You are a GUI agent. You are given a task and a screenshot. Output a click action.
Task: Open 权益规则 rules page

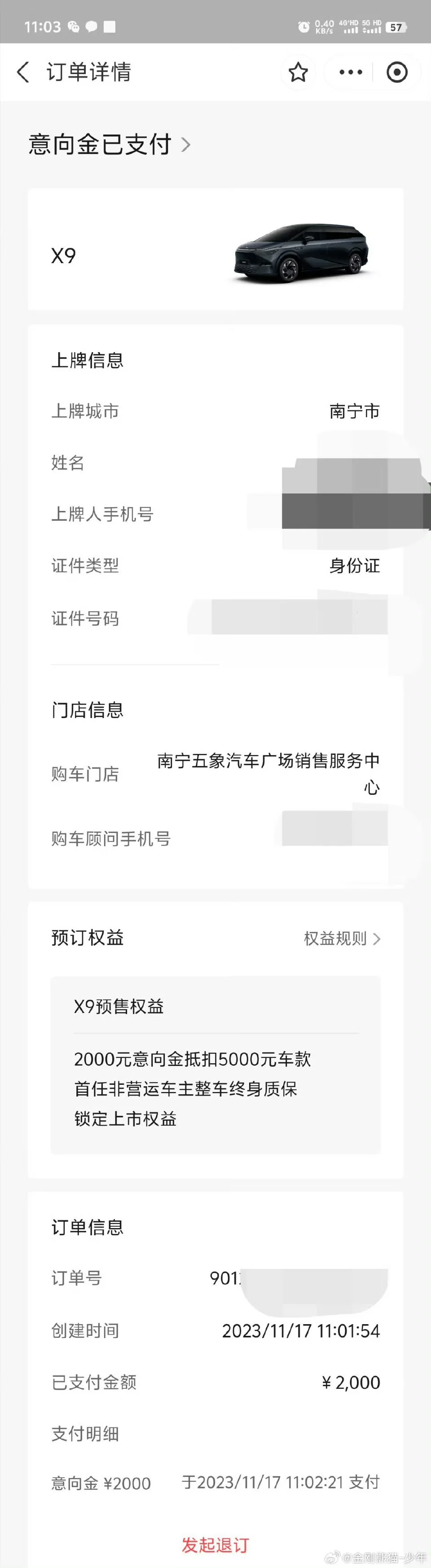[x=335, y=938]
